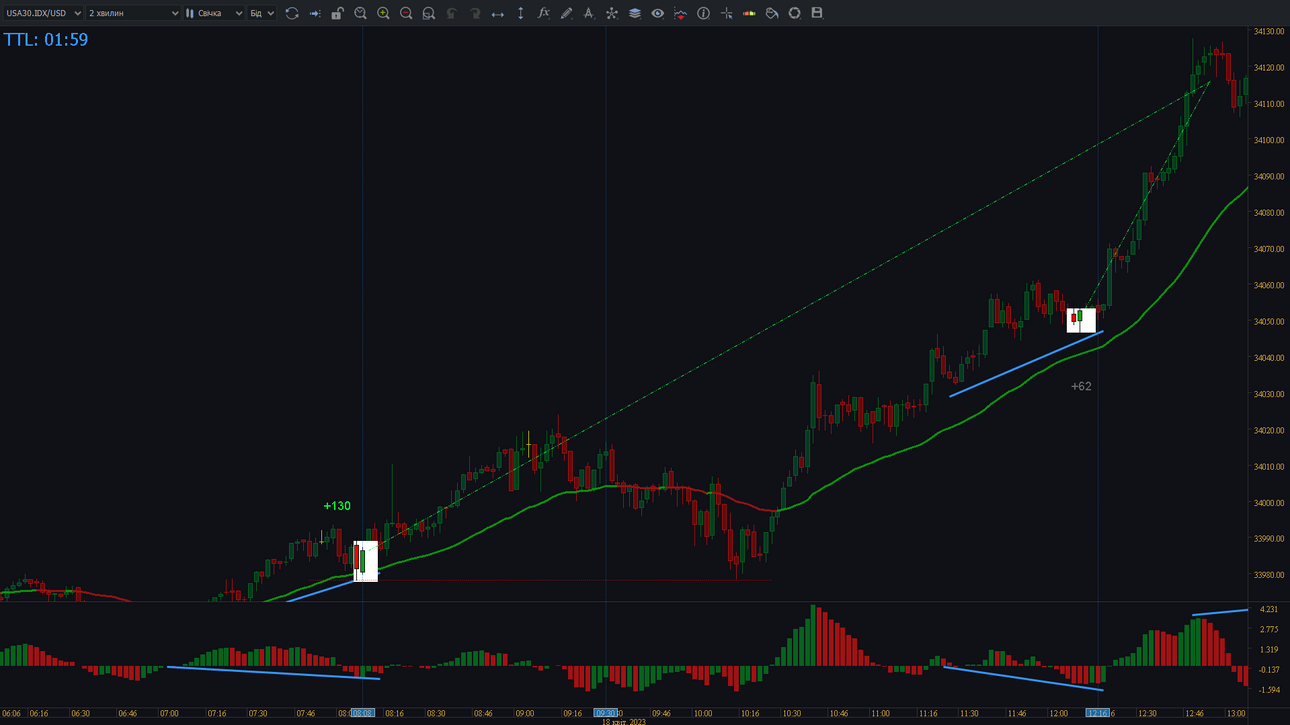
Task: Open the 'Бід' price side dropdown
Action: (262, 13)
